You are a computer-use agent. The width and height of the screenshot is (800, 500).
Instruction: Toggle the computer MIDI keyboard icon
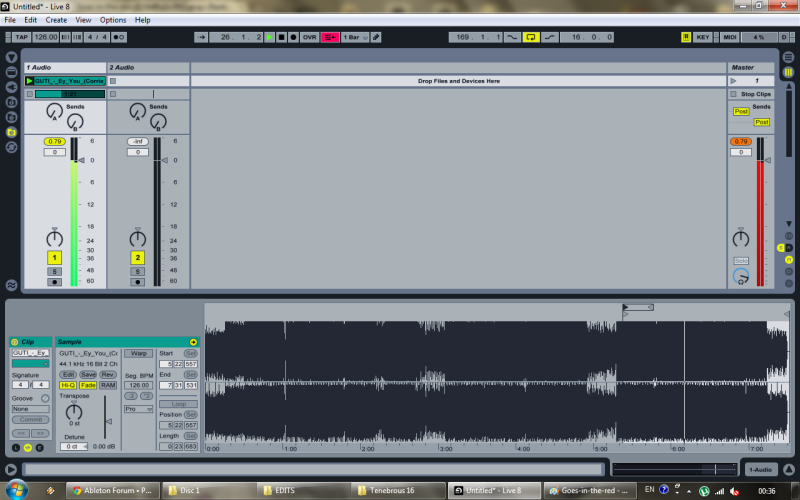click(x=686, y=37)
